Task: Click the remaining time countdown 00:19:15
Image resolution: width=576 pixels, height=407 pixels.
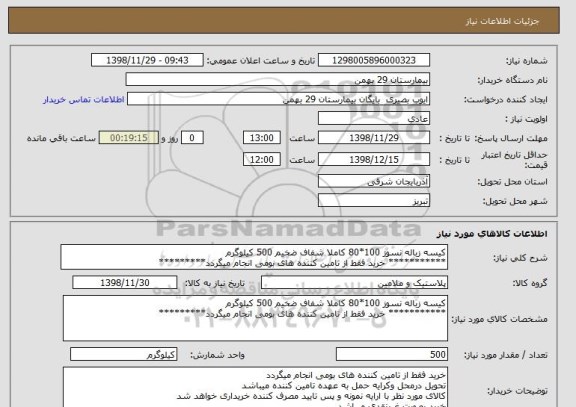Action: pos(129,138)
